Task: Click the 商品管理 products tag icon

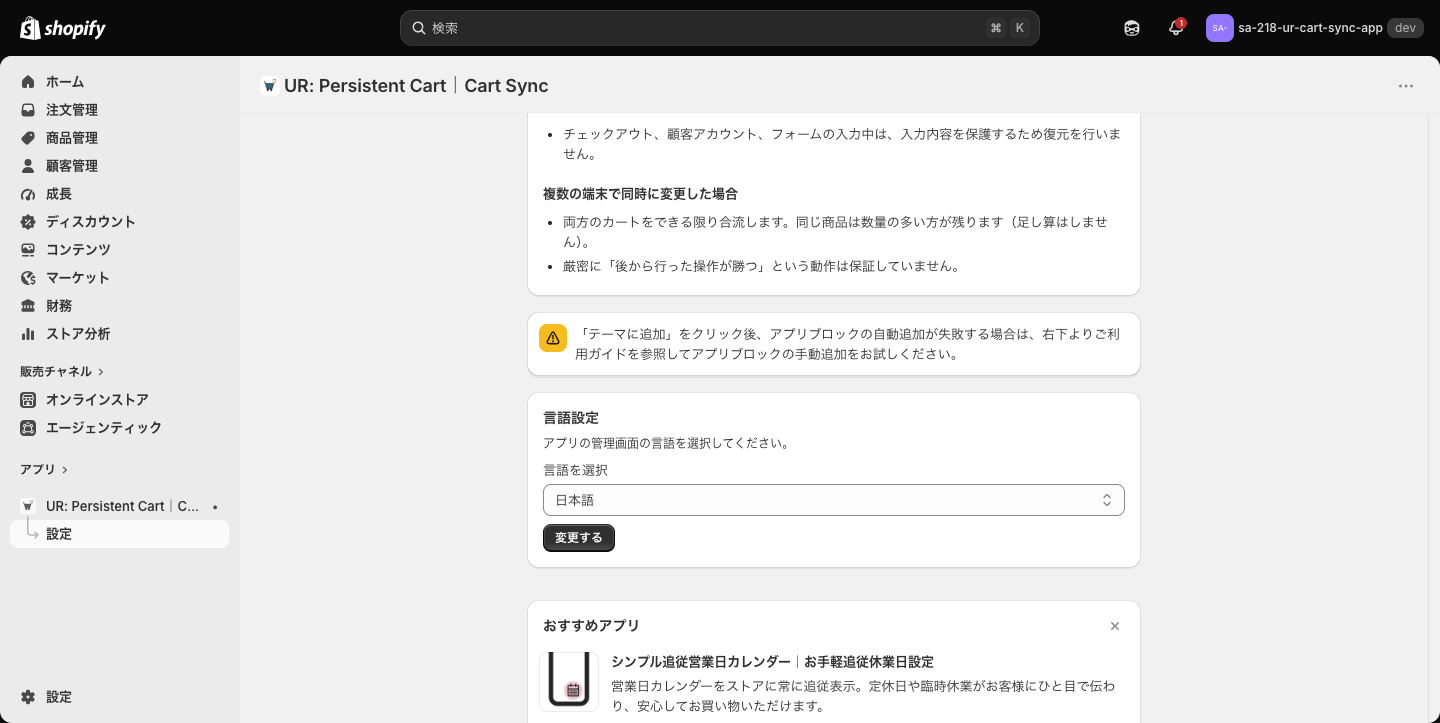Action: 28,138
